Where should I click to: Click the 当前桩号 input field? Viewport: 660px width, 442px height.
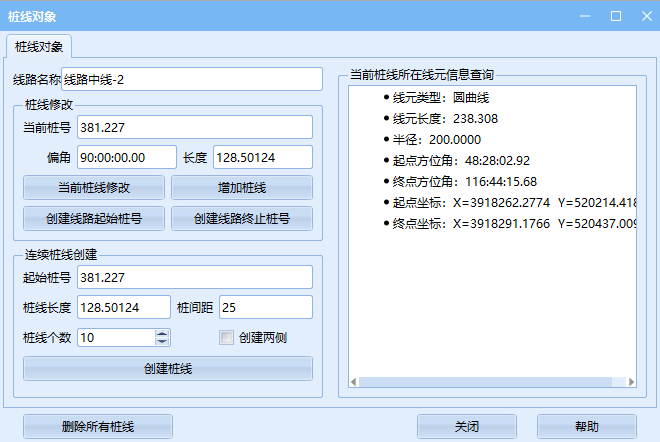point(194,127)
